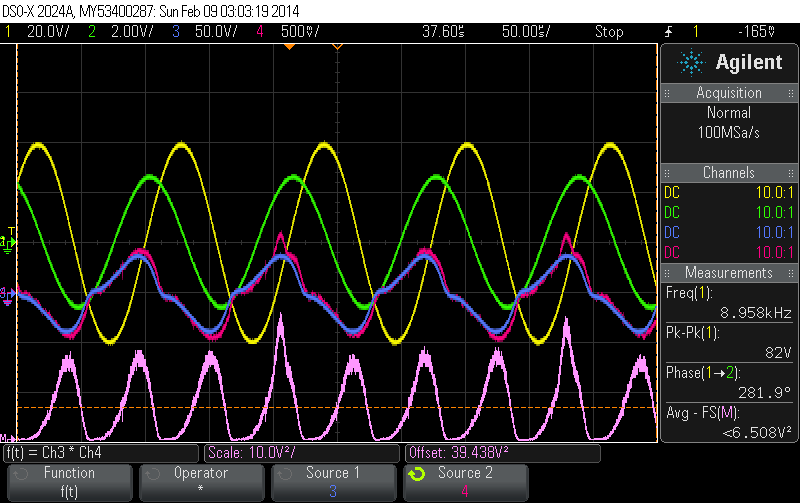Click the Channels panel header
This screenshot has width=800, height=503.
[729, 172]
